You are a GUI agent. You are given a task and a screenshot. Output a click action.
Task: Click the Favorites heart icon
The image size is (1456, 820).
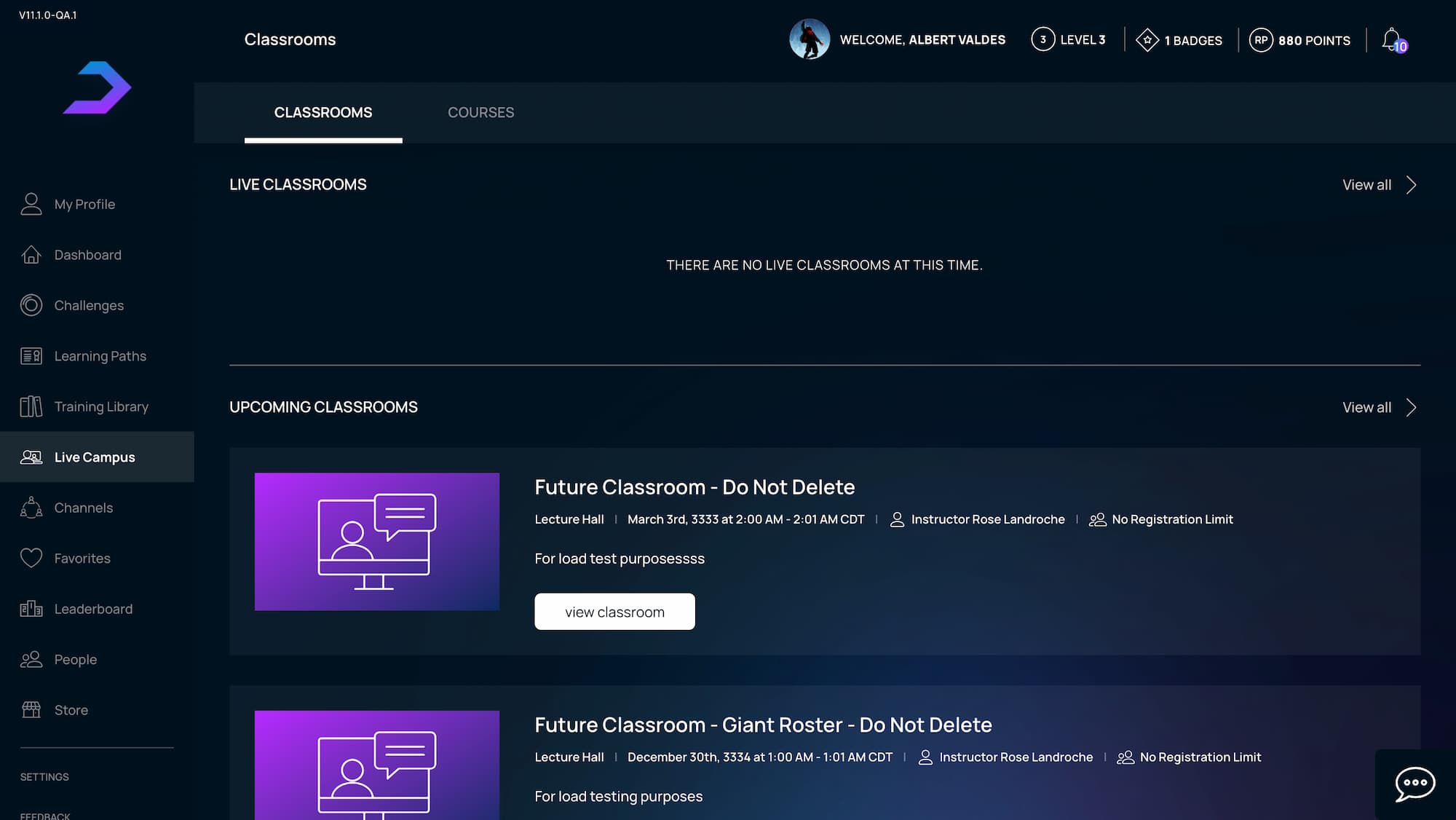point(31,558)
